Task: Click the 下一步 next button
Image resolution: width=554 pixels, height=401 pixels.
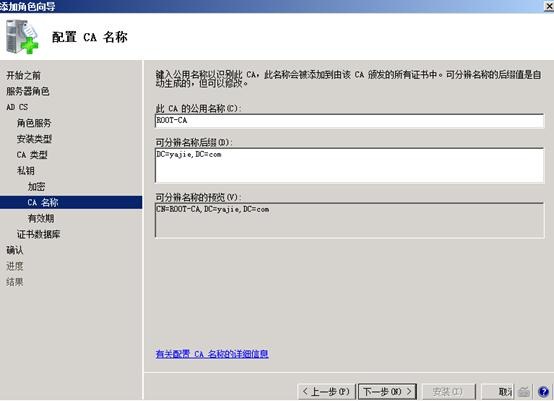Action: [387, 392]
